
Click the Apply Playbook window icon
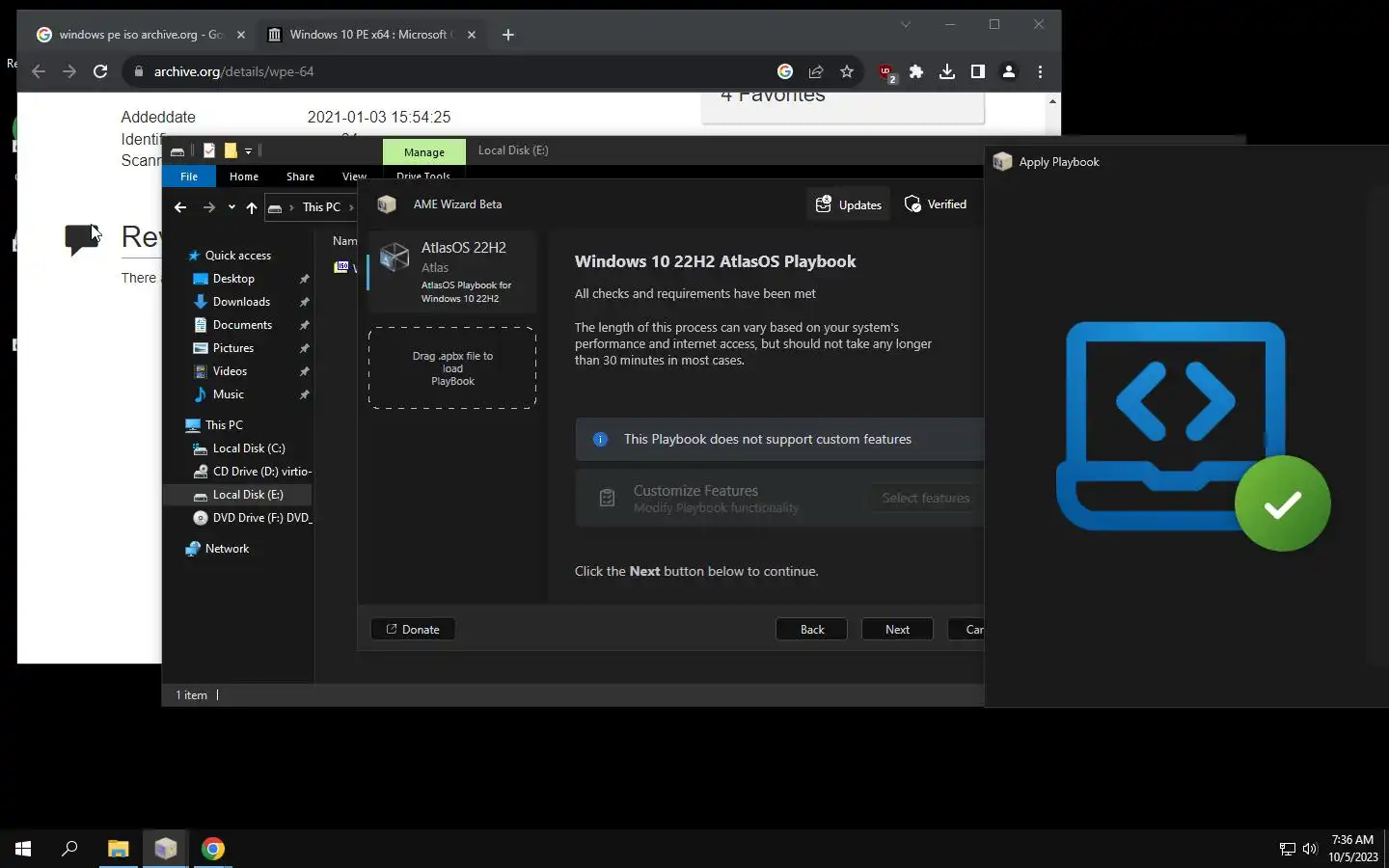click(1002, 162)
